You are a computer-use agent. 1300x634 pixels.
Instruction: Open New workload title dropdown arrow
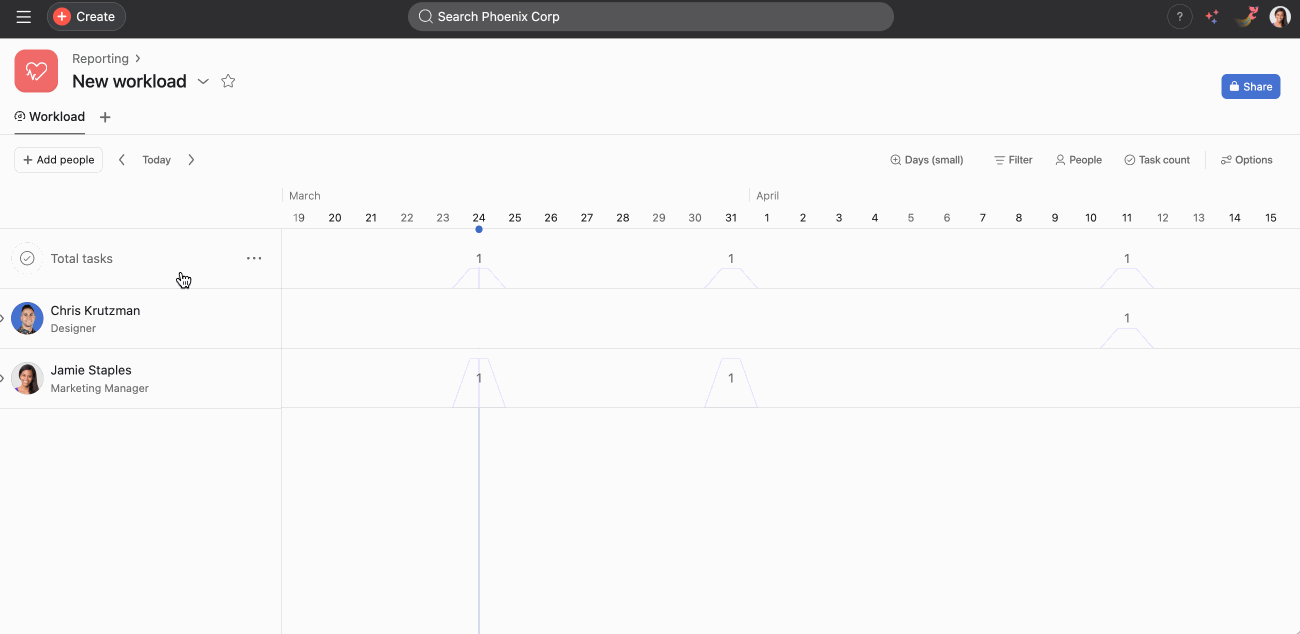pyautogui.click(x=203, y=82)
